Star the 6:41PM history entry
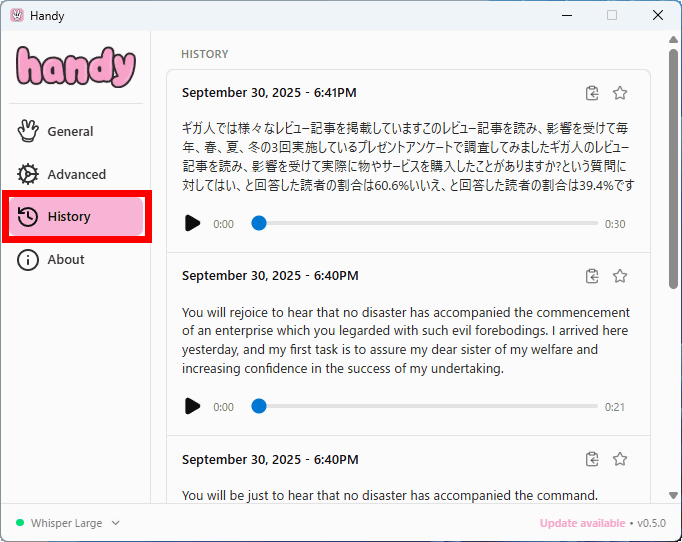 coord(620,93)
